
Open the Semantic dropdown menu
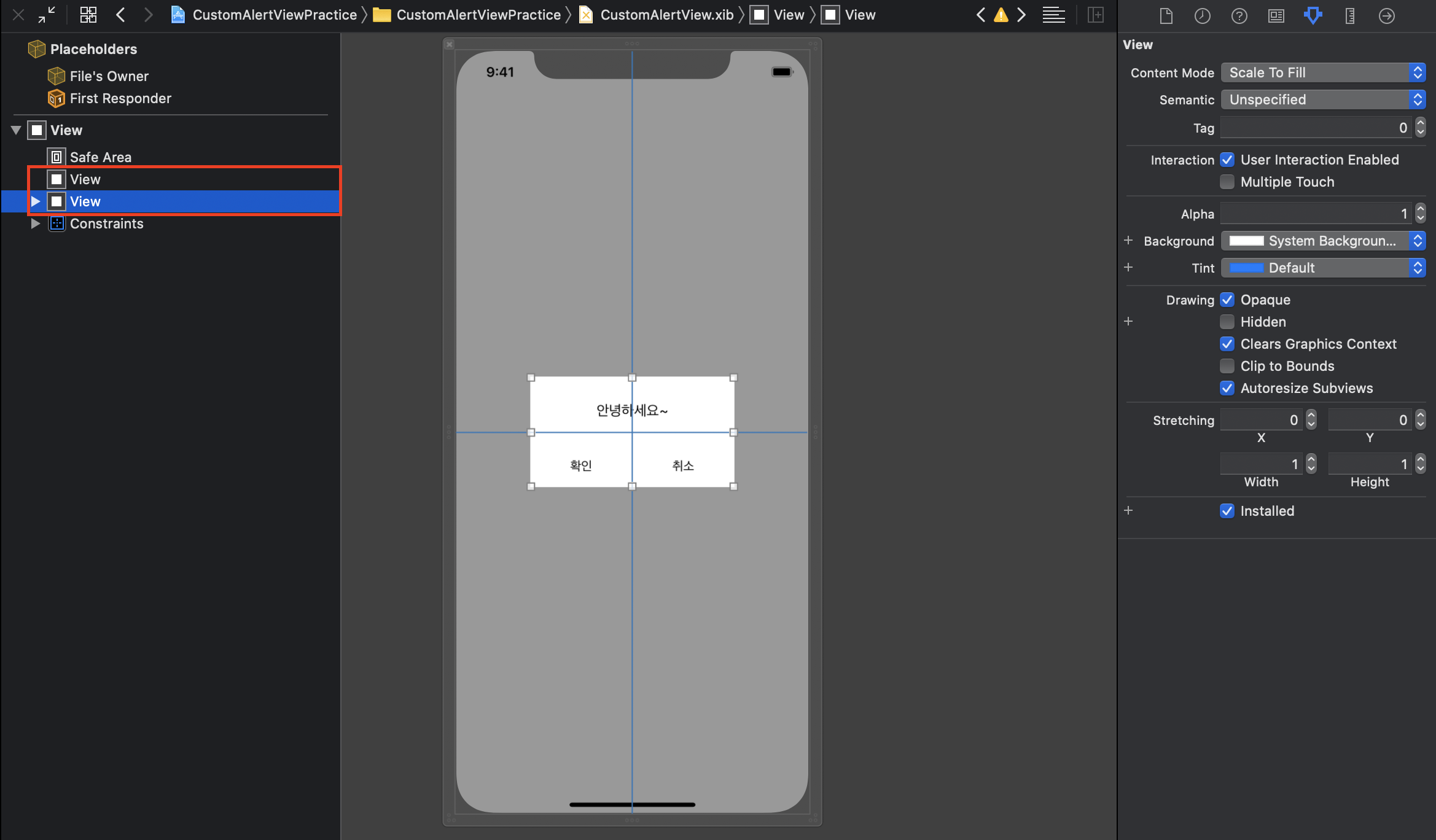tap(1322, 99)
